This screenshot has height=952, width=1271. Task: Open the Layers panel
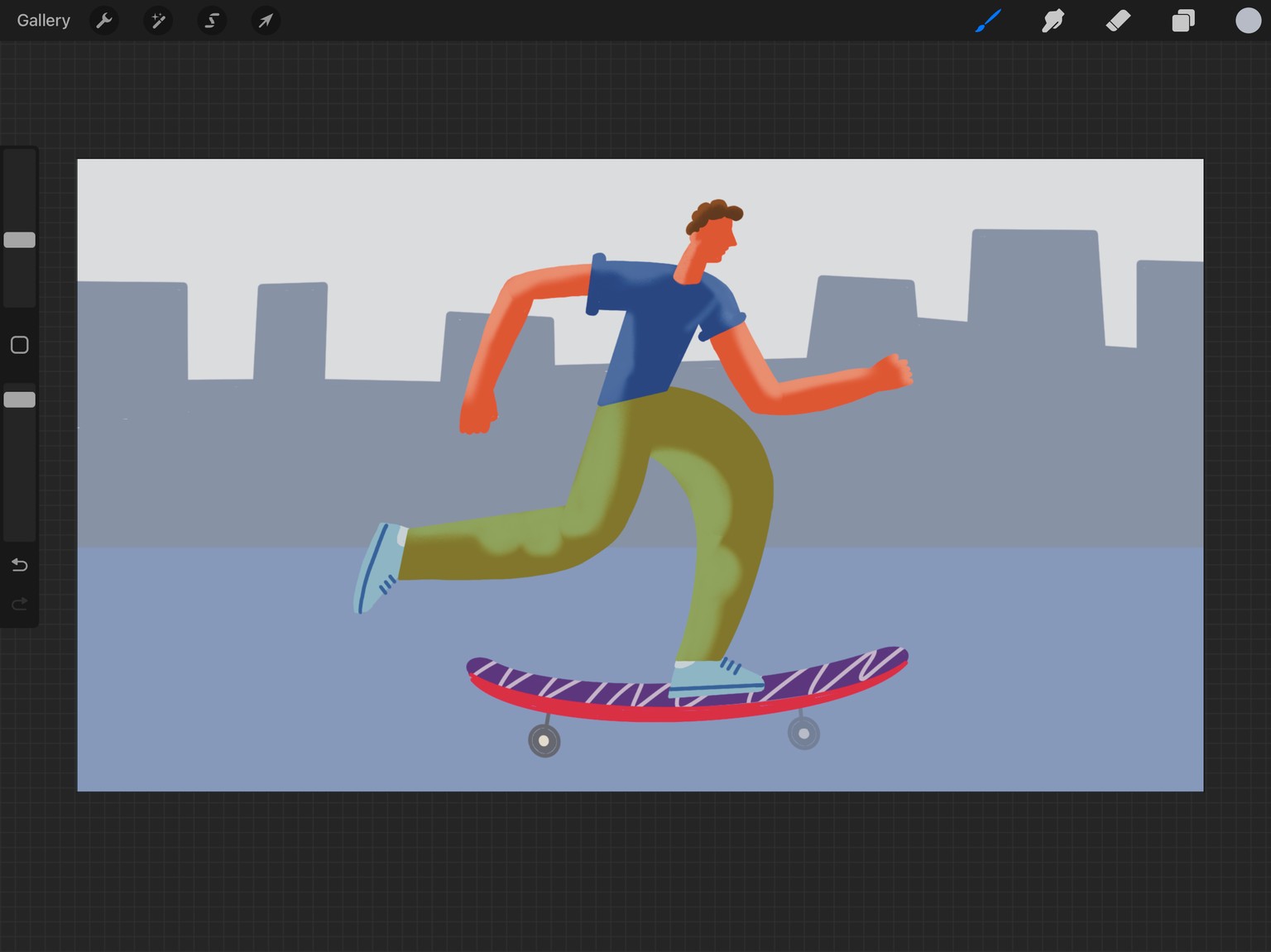tap(1183, 21)
